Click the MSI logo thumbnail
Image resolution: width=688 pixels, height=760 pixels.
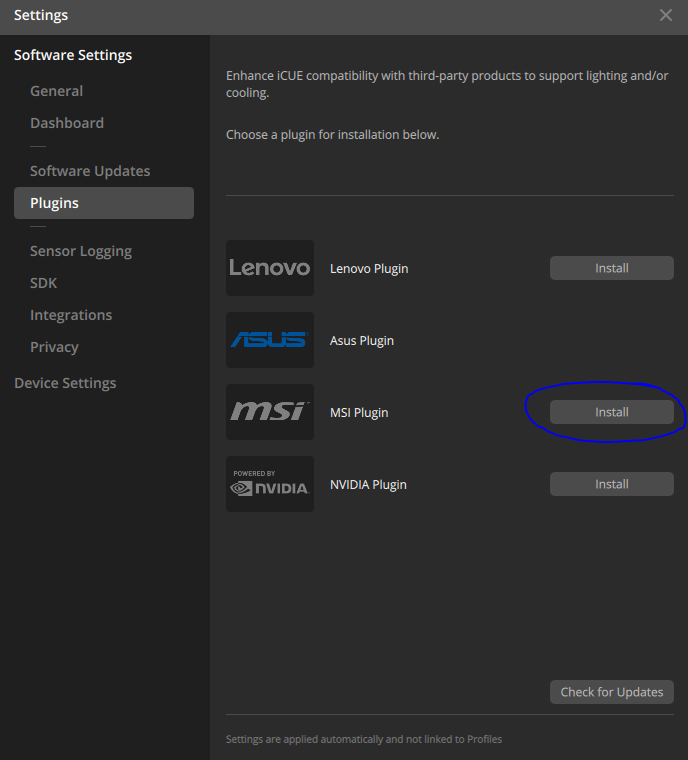click(270, 412)
